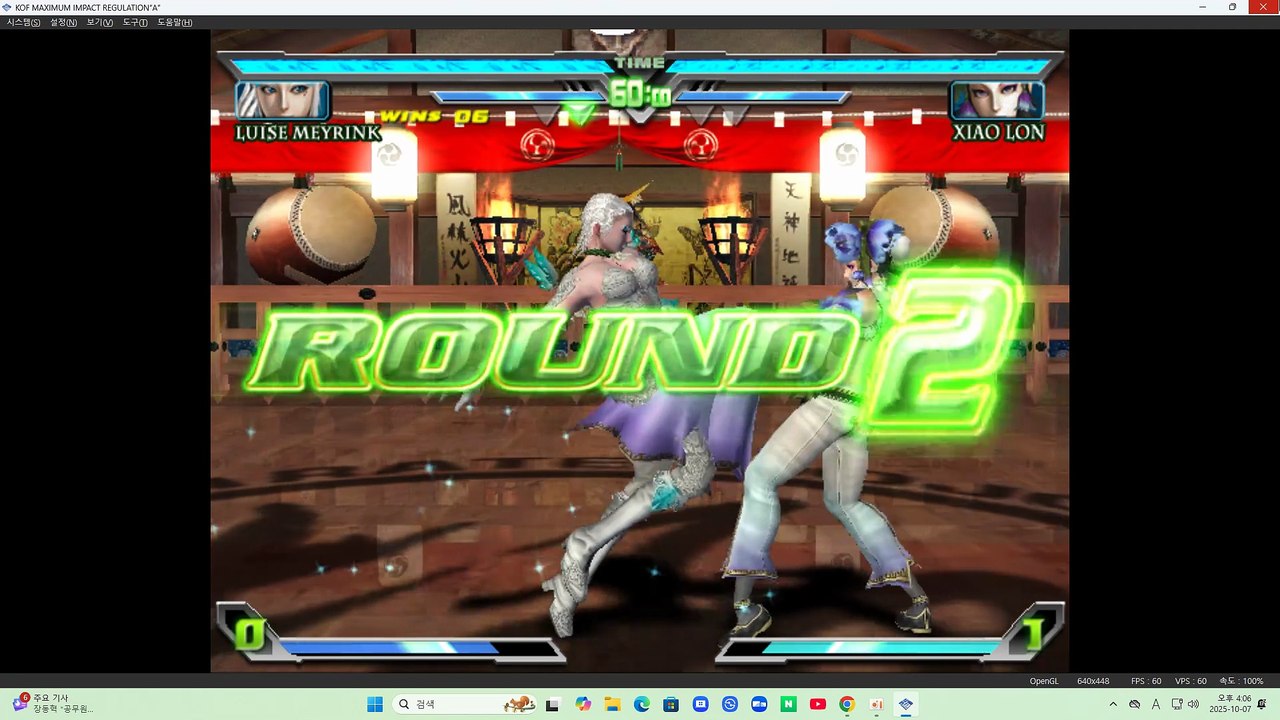The image size is (1280, 720).
Task: Open the green Naver app in taskbar
Action: [789, 704]
